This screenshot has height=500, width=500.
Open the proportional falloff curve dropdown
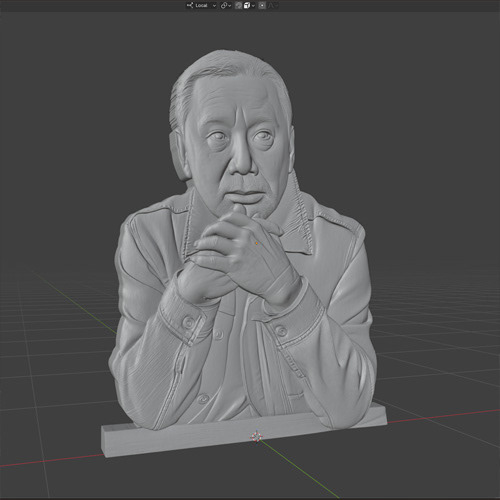point(273,5)
